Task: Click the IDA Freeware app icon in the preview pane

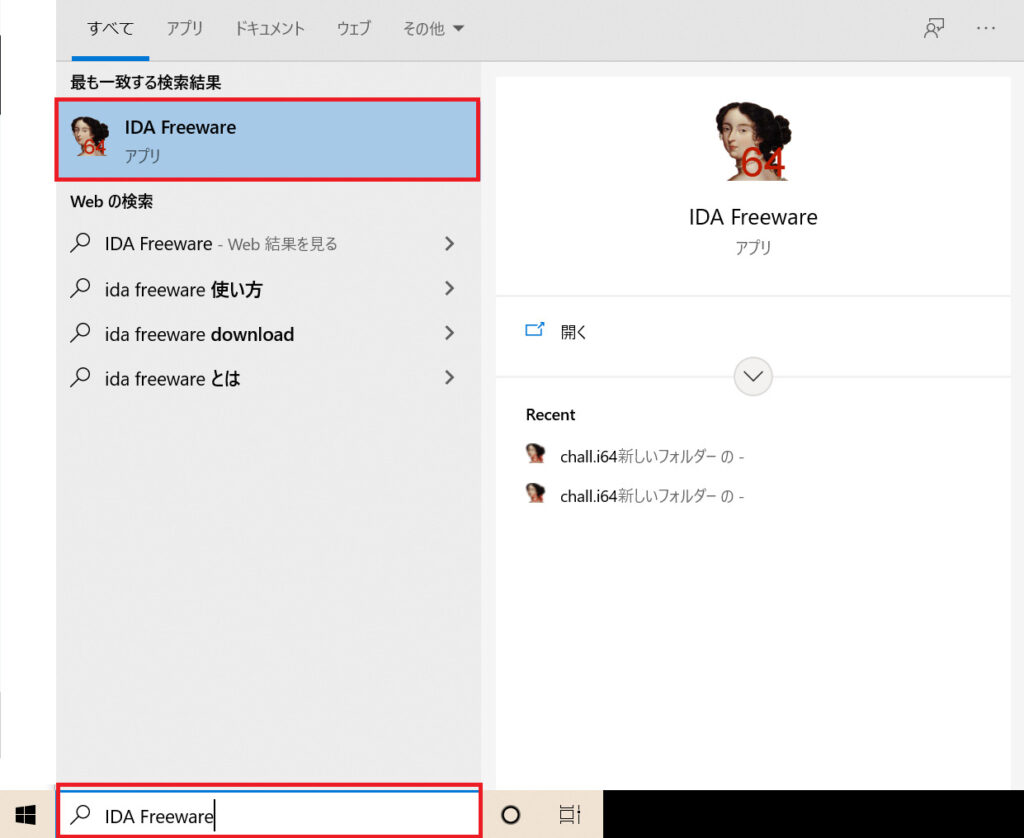Action: (x=753, y=140)
